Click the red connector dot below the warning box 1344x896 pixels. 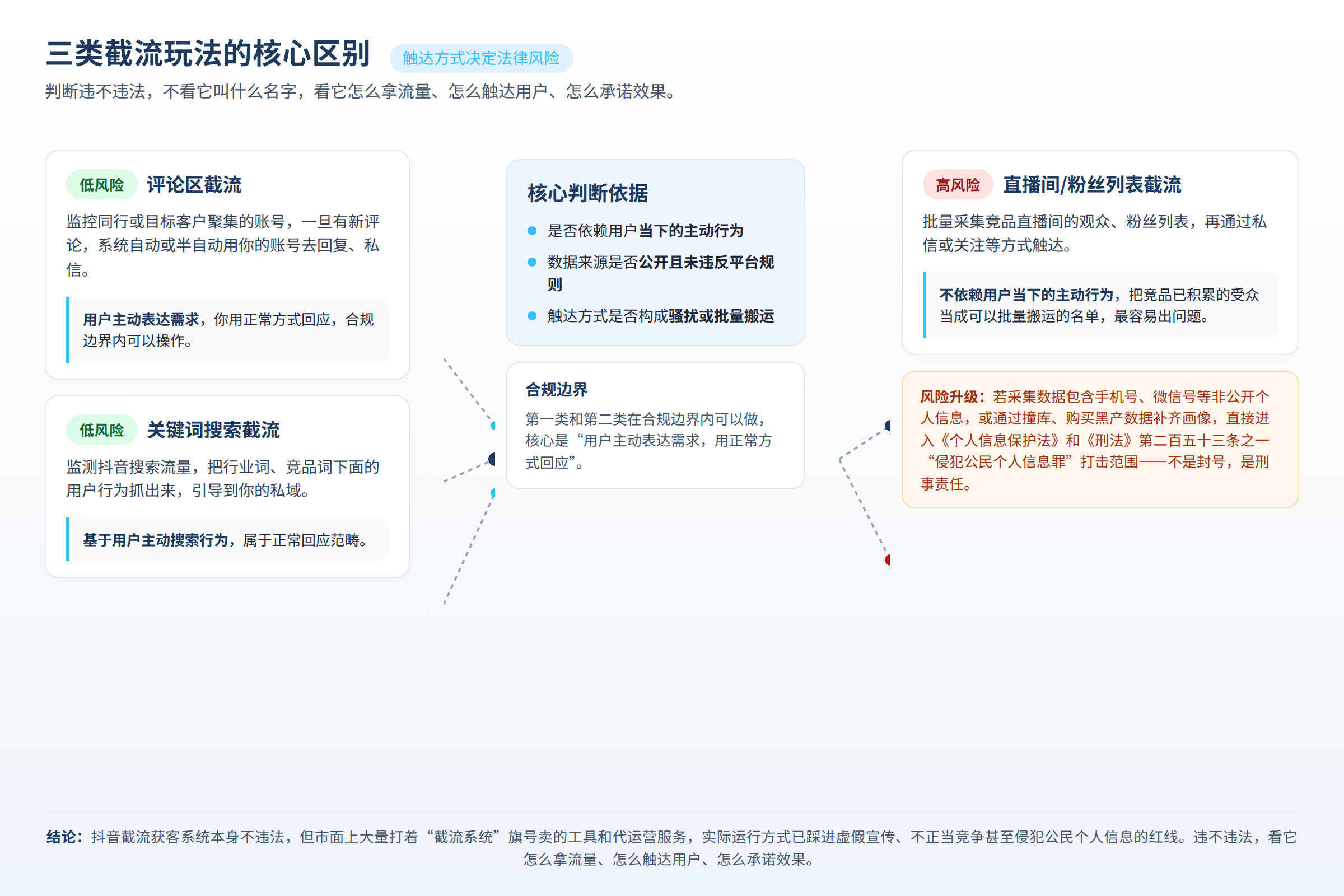pos(888,560)
